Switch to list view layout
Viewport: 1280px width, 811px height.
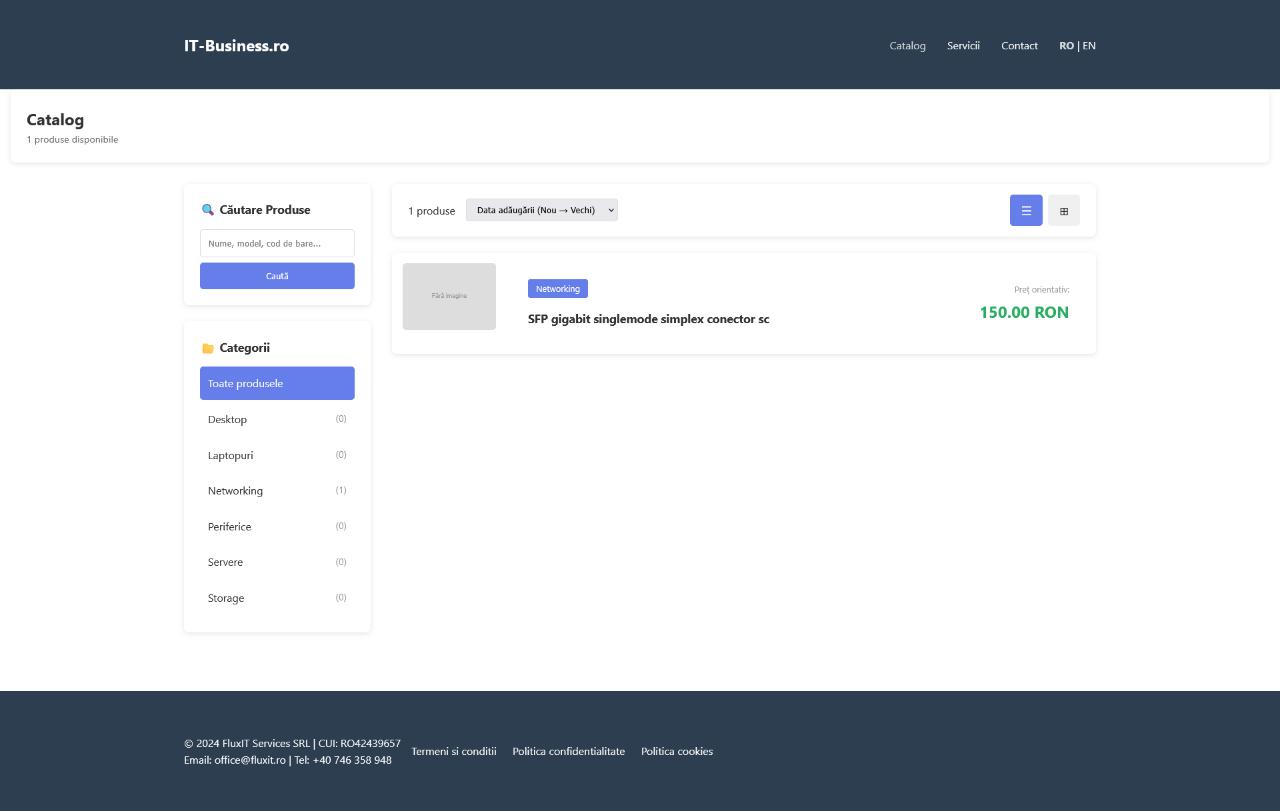click(x=1026, y=211)
